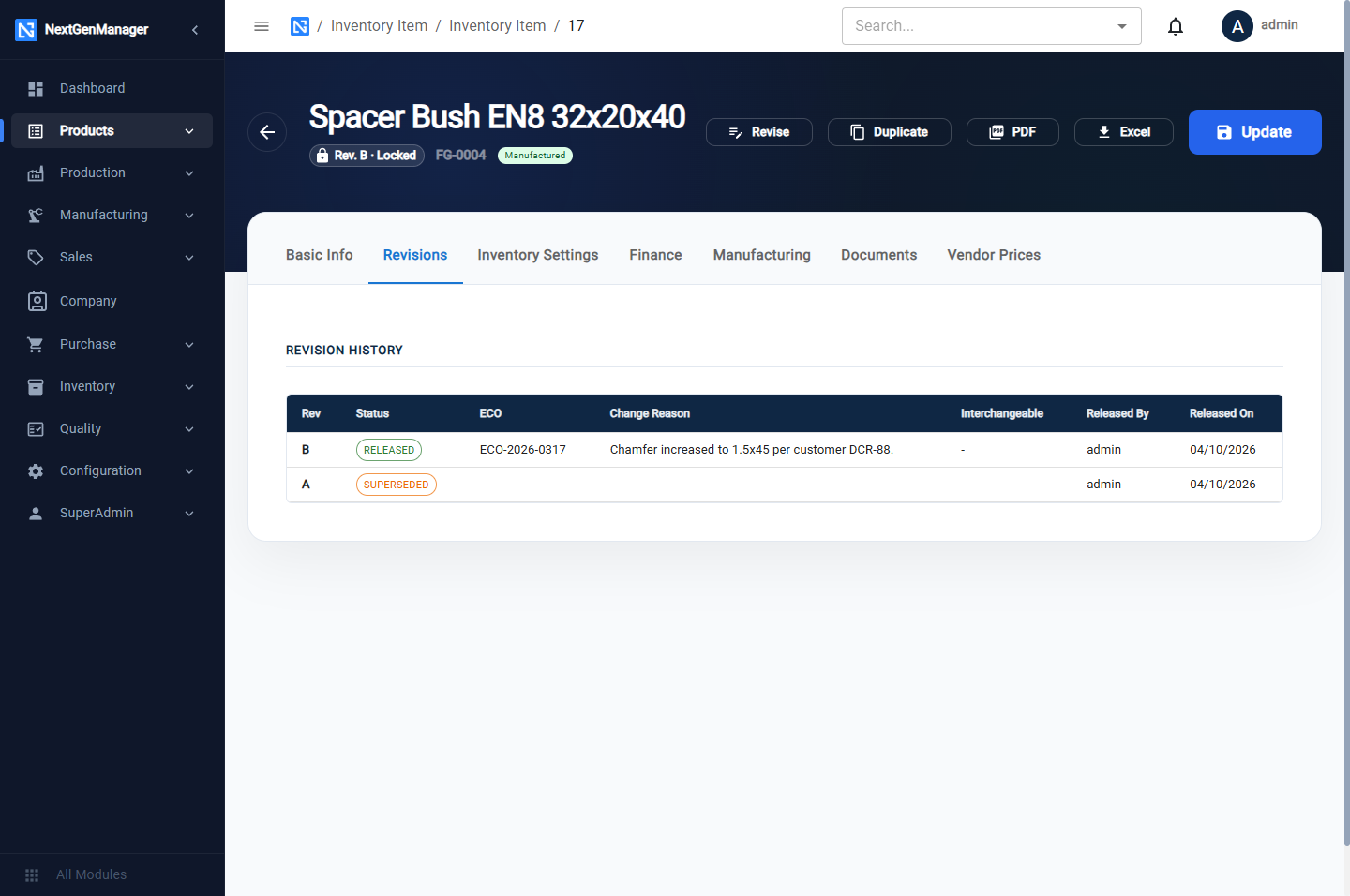
Task: Expand the Production menu chevron
Action: tap(189, 173)
